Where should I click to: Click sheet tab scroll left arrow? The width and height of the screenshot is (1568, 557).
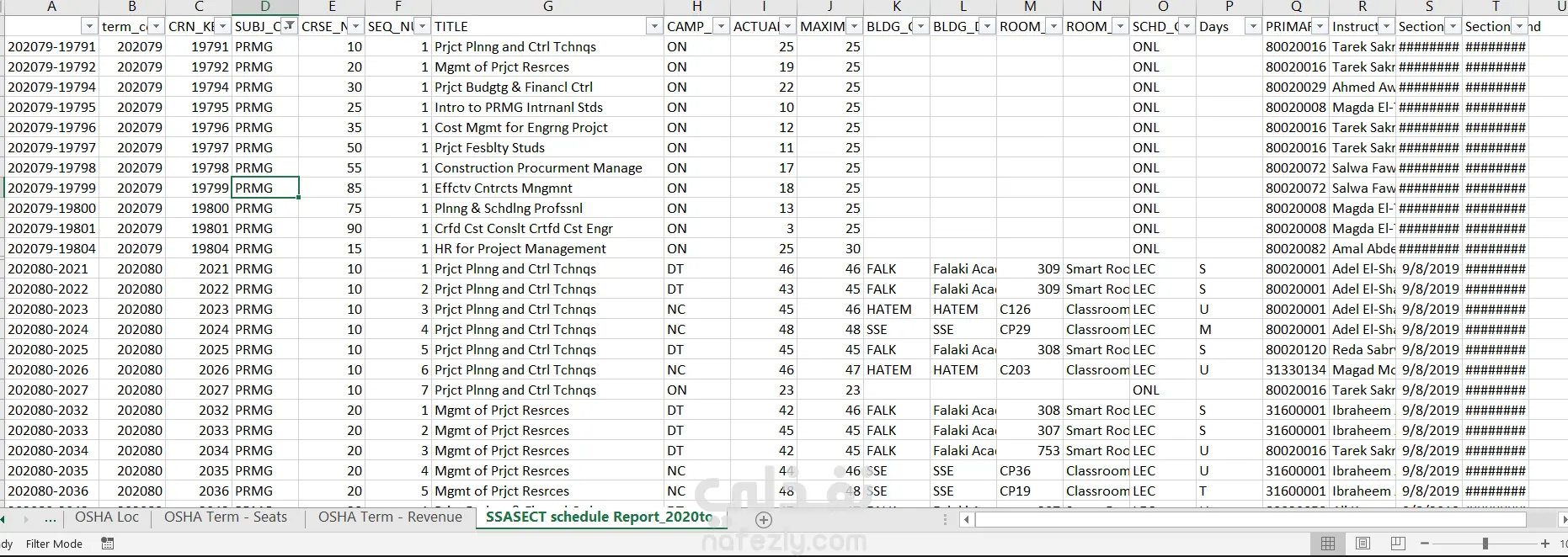point(3,519)
